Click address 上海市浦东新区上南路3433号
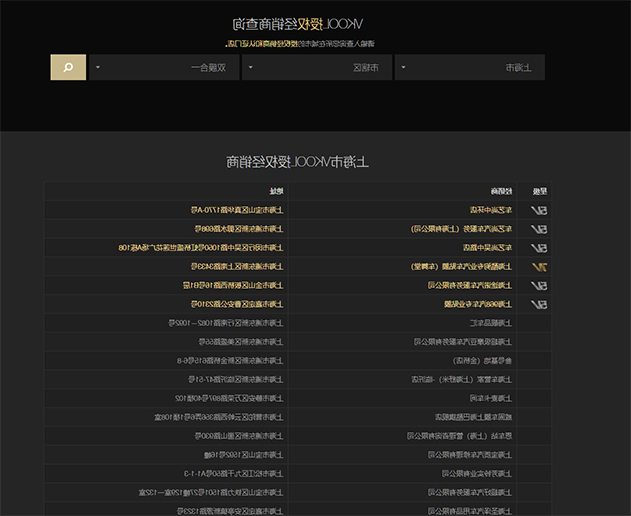The image size is (631, 516). (237, 267)
